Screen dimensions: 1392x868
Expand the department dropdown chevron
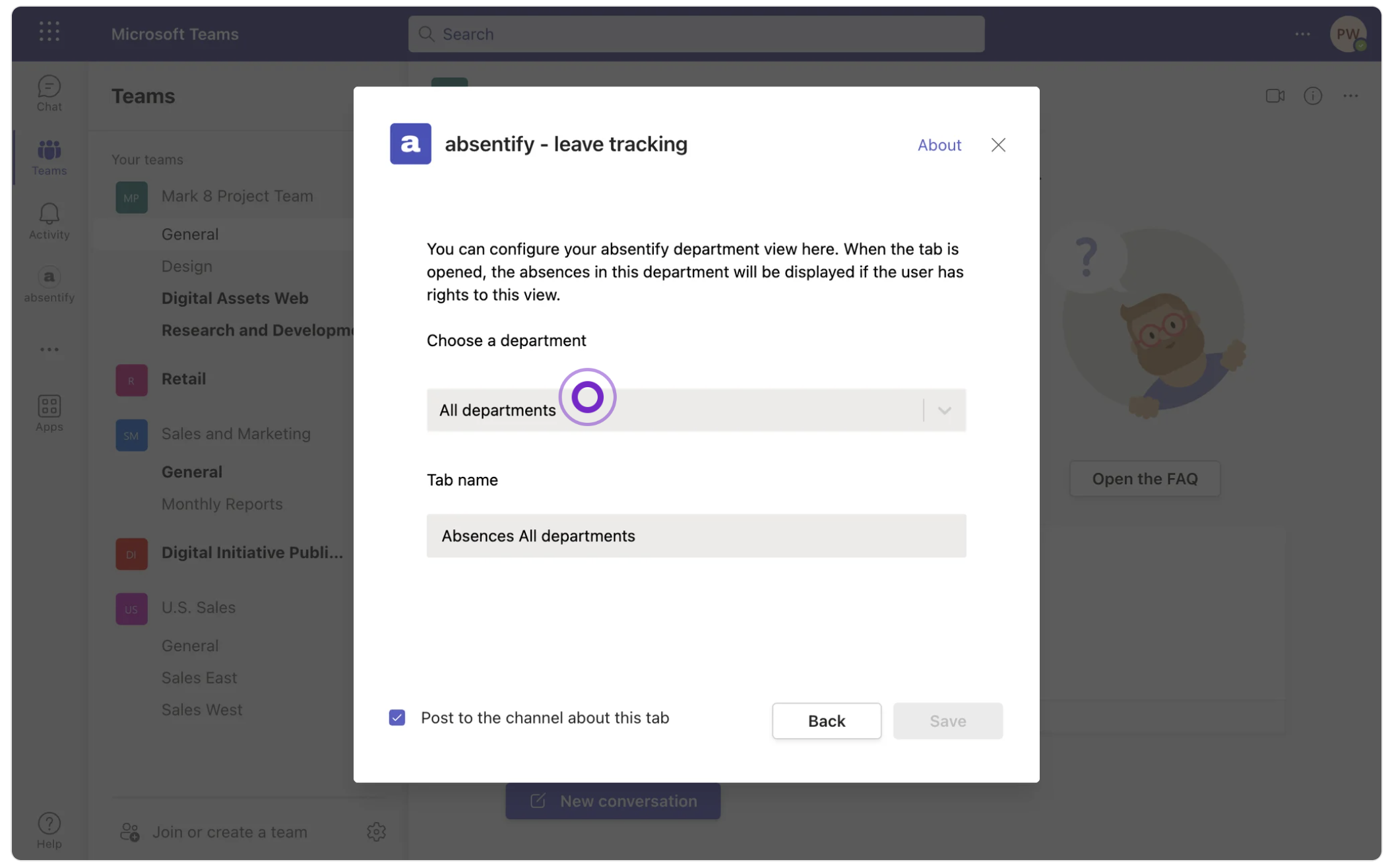[944, 410]
